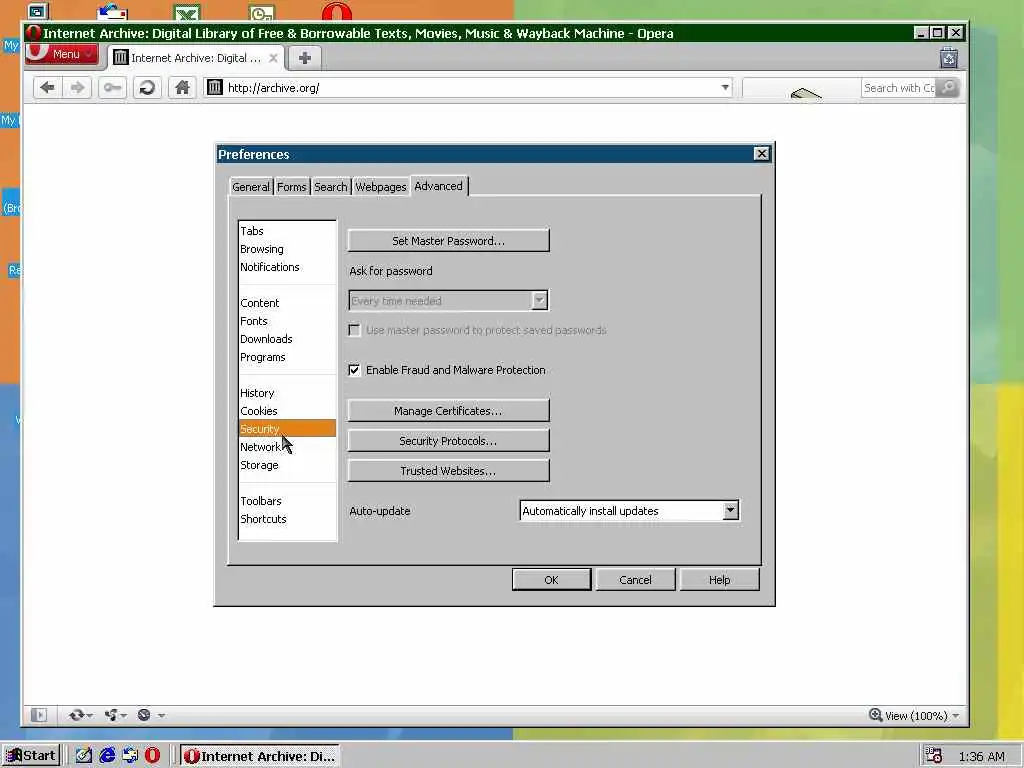Toggle Use master password to protect checkbox

coord(354,330)
